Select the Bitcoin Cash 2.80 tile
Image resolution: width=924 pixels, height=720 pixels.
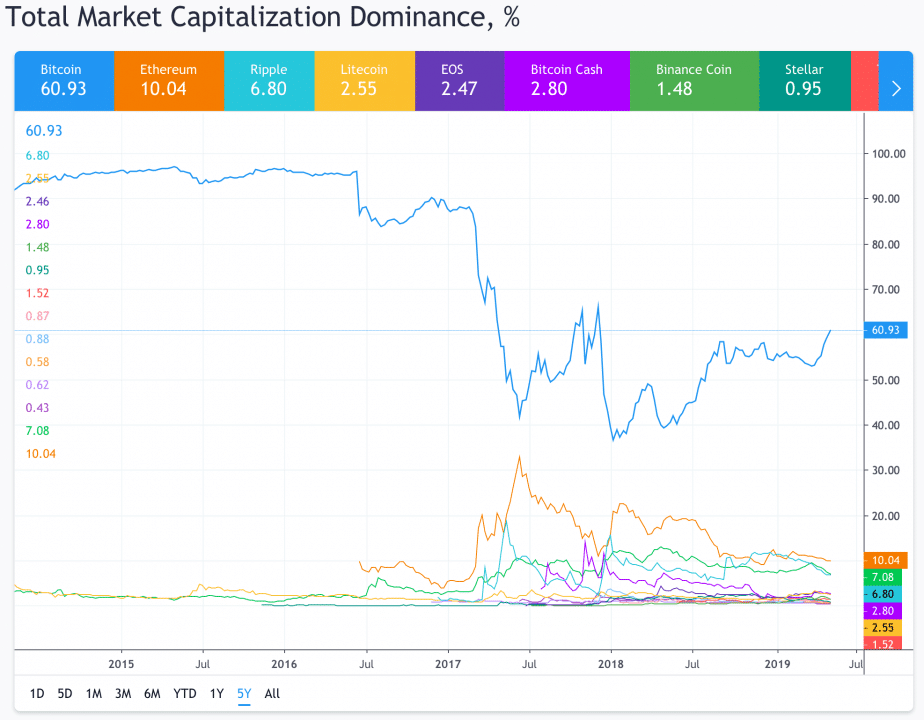567,81
